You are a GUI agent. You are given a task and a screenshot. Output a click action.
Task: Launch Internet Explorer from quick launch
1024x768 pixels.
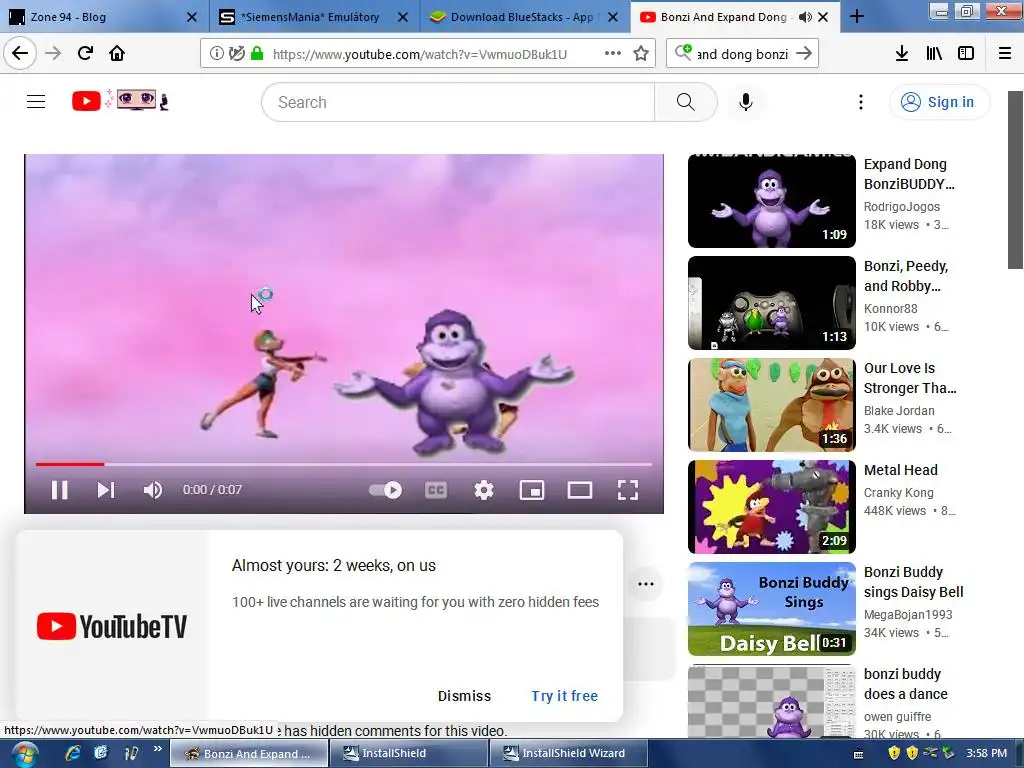[72, 753]
